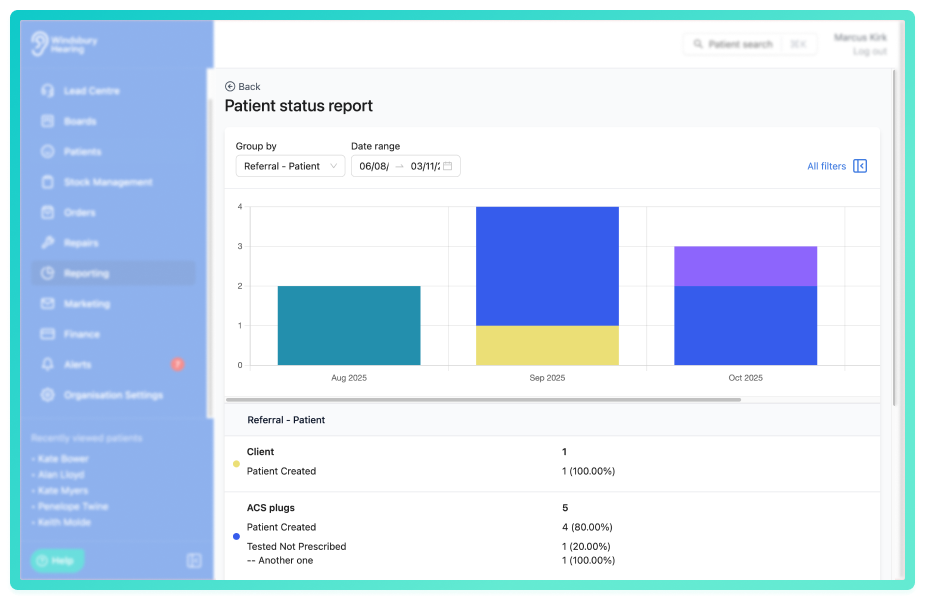The image size is (925, 600).
Task: Click Tested Not Prescribed row text
Action: pyautogui.click(x=296, y=546)
